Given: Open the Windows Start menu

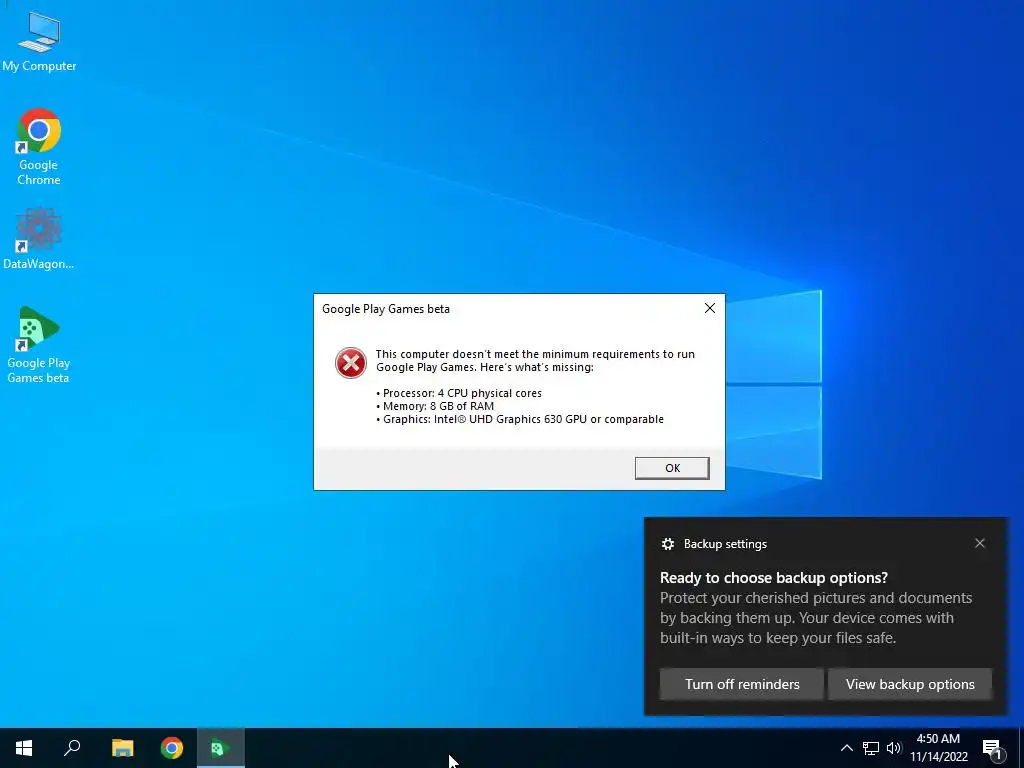Looking at the screenshot, I should tap(24, 748).
